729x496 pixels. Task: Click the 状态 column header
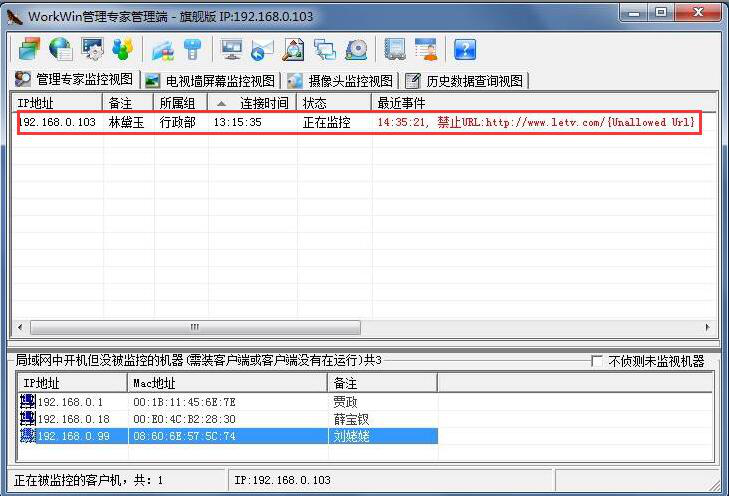(x=334, y=103)
